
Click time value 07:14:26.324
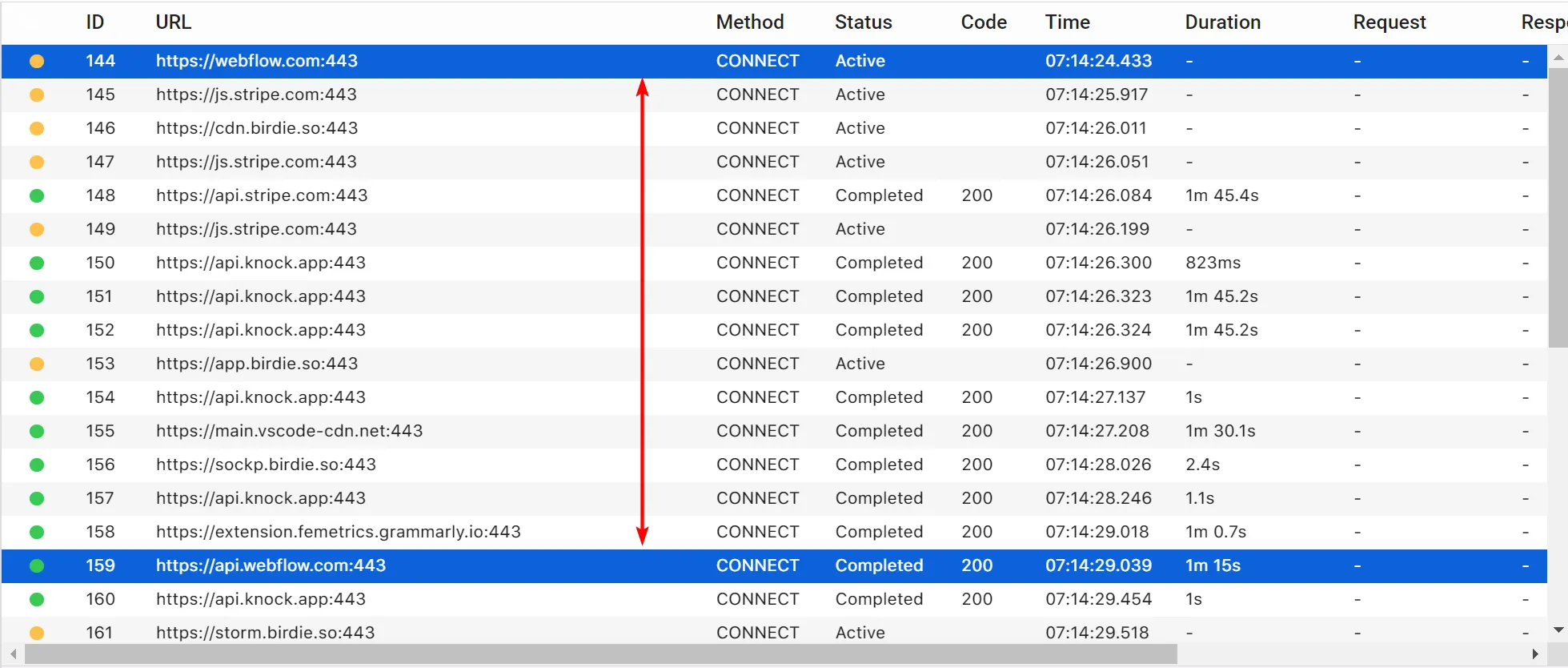tap(1098, 330)
